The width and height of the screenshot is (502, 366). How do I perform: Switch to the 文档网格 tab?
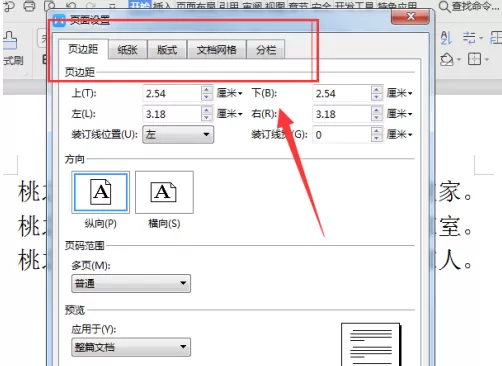pyautogui.click(x=217, y=50)
